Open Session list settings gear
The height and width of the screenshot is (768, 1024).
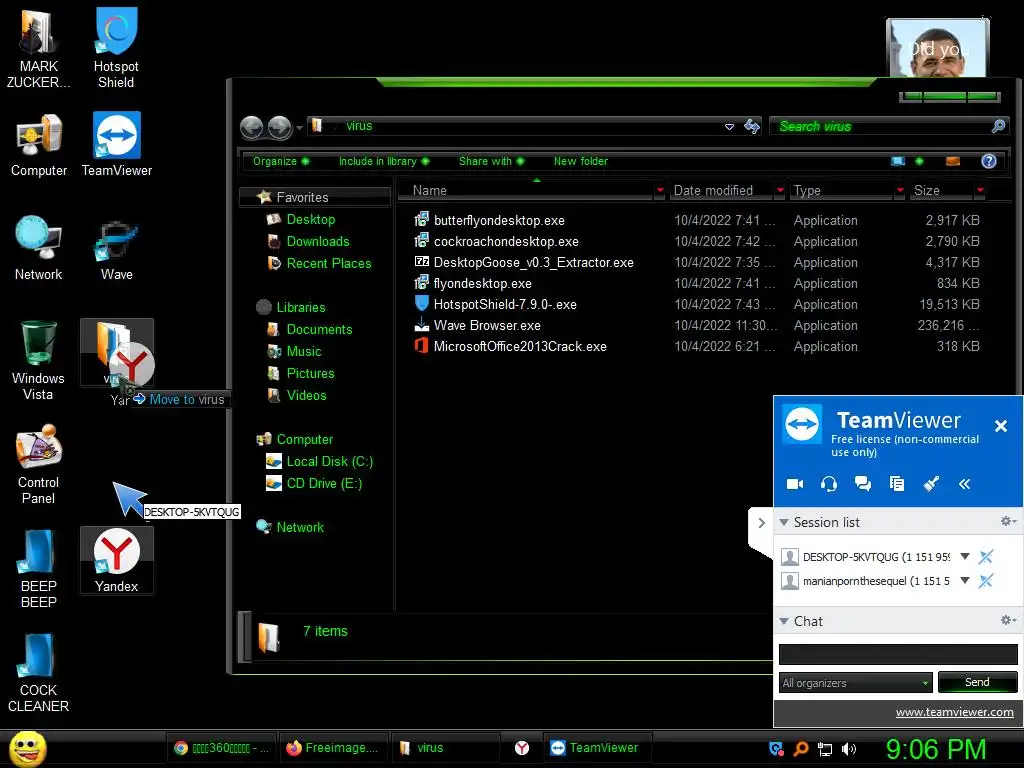(x=1008, y=521)
